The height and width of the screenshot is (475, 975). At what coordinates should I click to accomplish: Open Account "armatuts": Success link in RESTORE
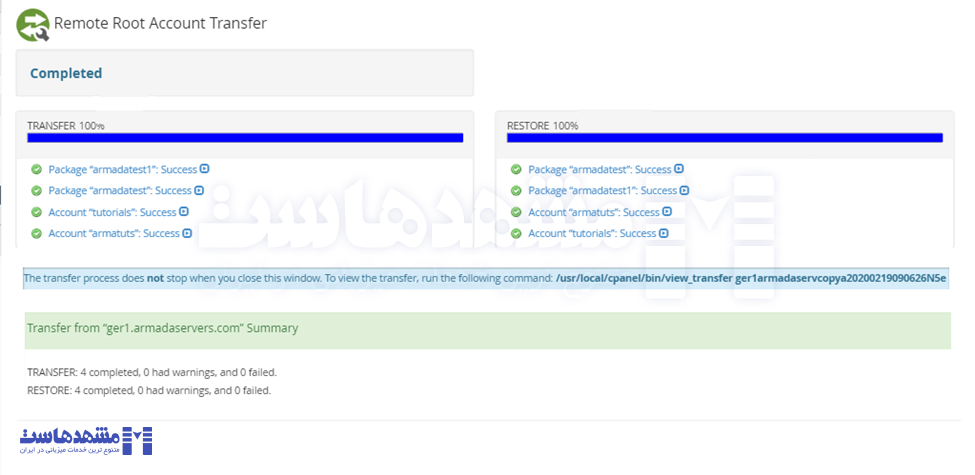click(x=593, y=212)
